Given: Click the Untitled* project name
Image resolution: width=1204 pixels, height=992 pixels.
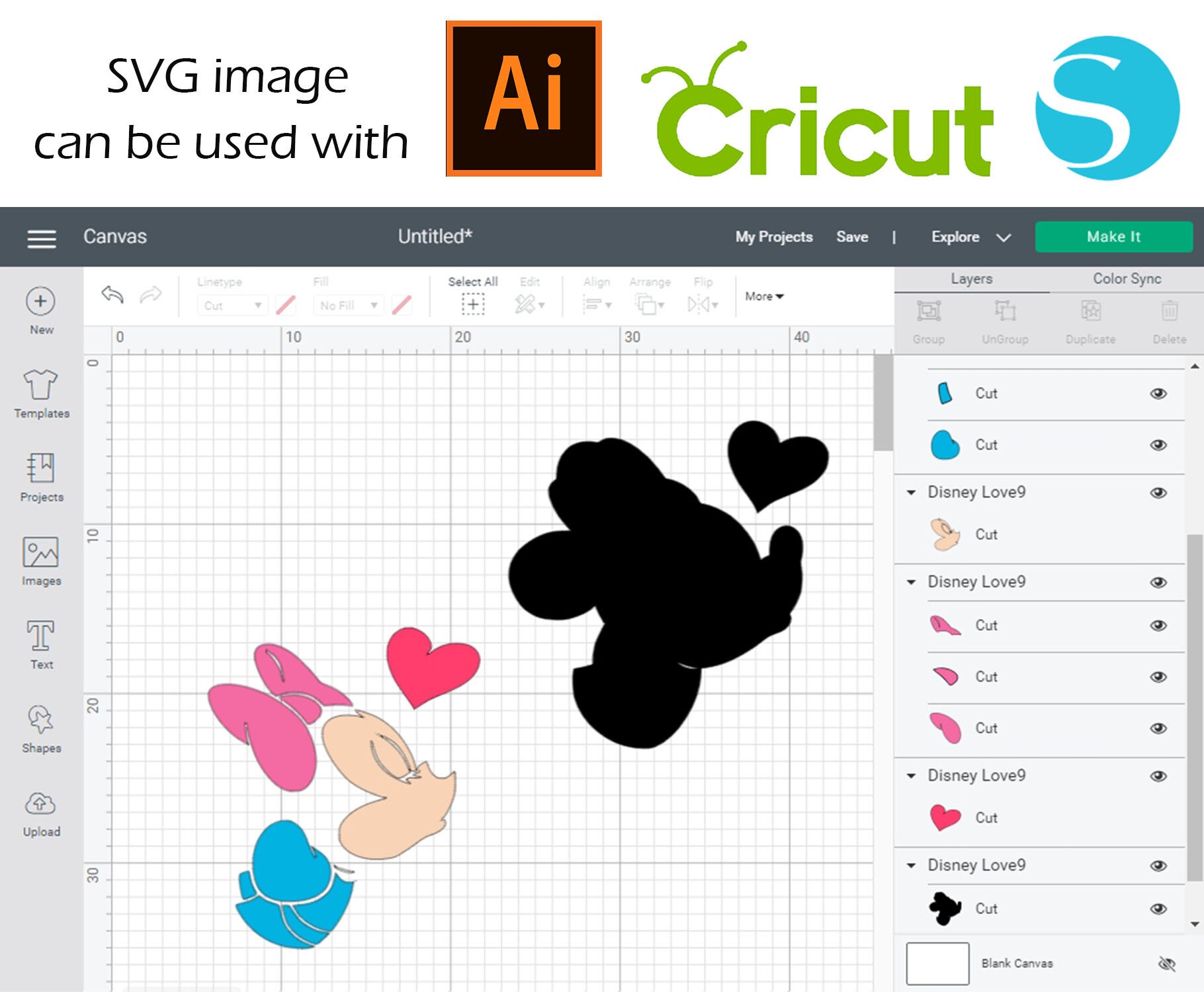Looking at the screenshot, I should (435, 236).
